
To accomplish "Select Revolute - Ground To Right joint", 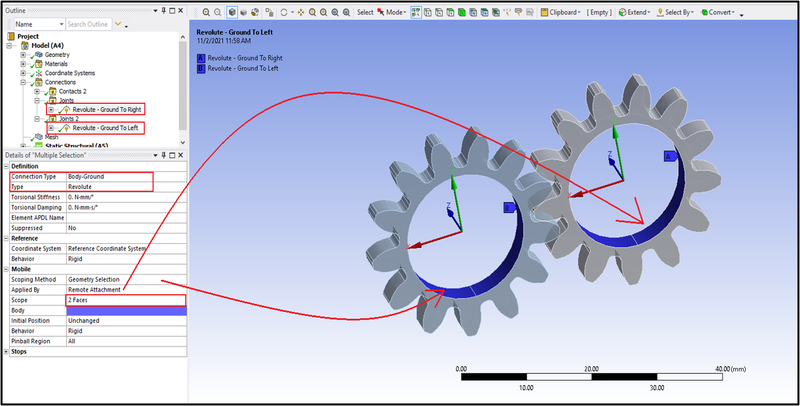I will coord(107,110).
